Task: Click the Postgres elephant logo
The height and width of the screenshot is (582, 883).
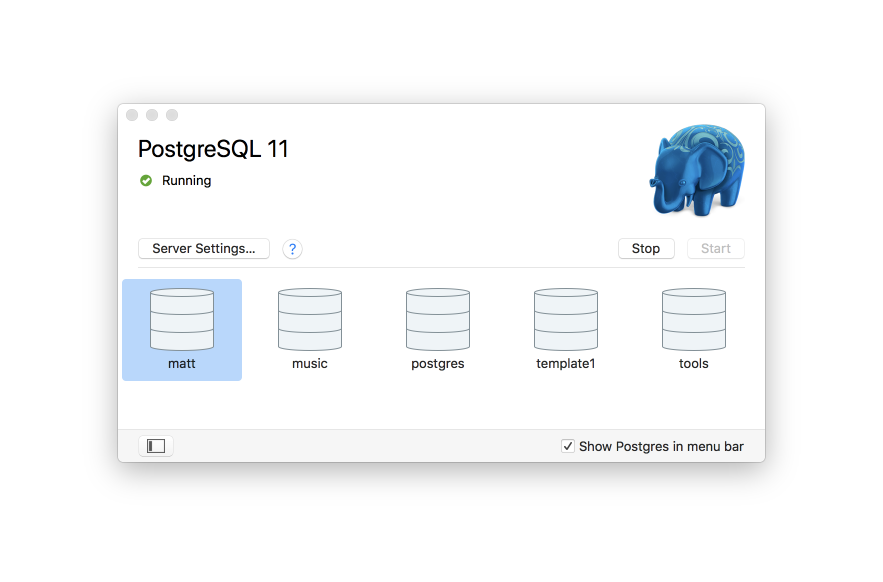Action: [x=697, y=168]
